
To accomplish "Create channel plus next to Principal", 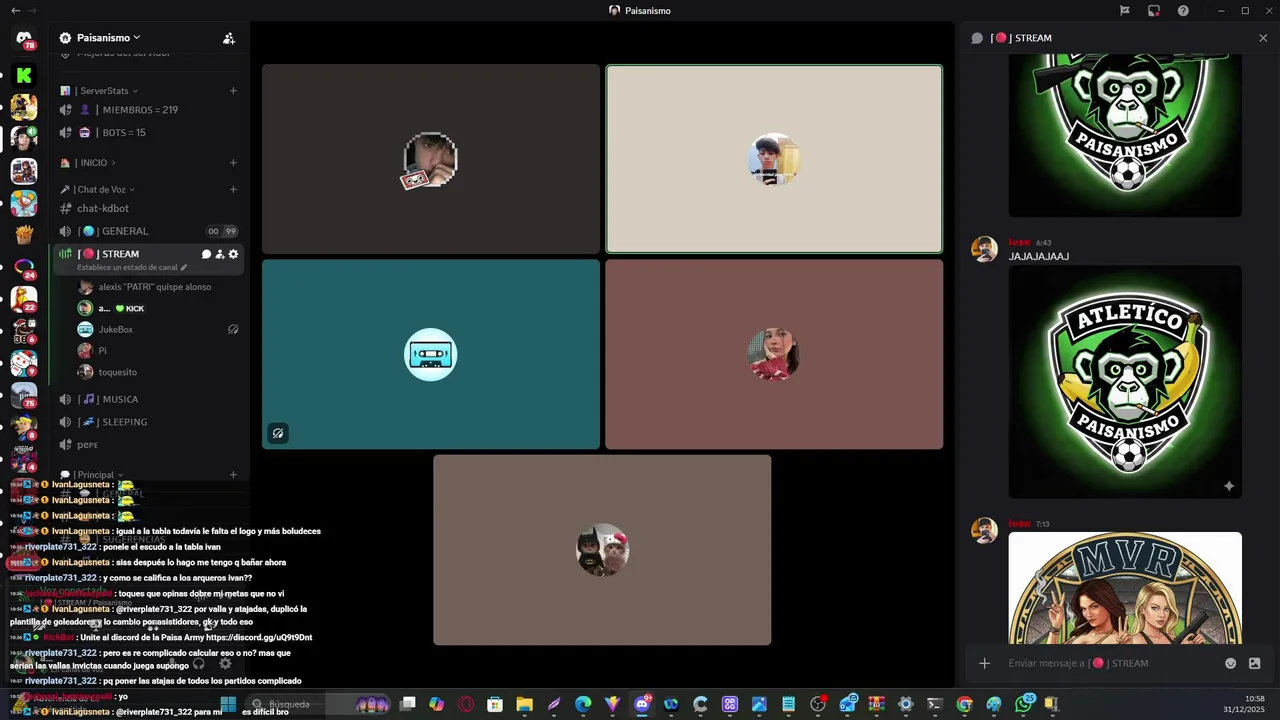I will [x=233, y=475].
